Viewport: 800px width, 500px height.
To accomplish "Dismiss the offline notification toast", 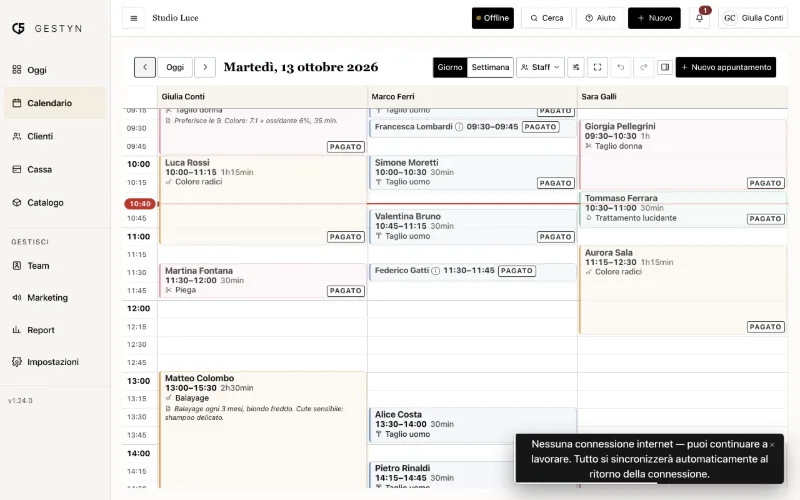I will coord(772,445).
